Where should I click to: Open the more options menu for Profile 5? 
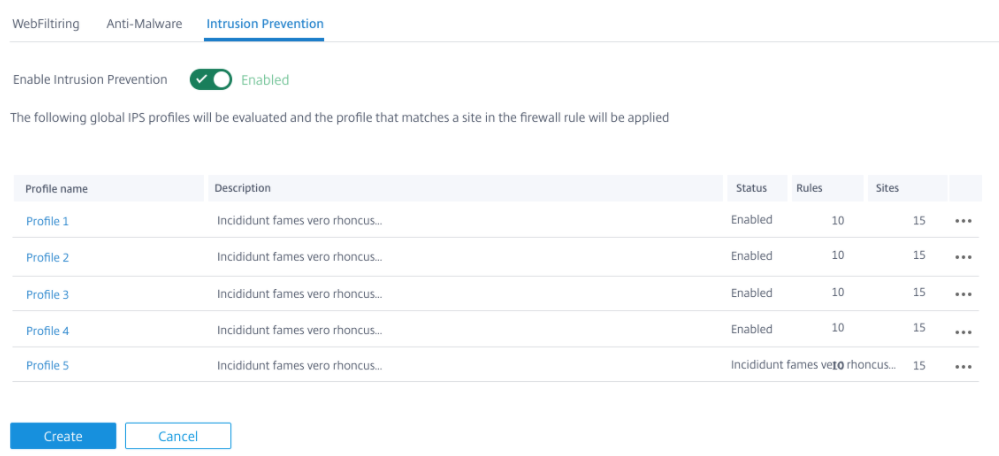click(x=963, y=367)
